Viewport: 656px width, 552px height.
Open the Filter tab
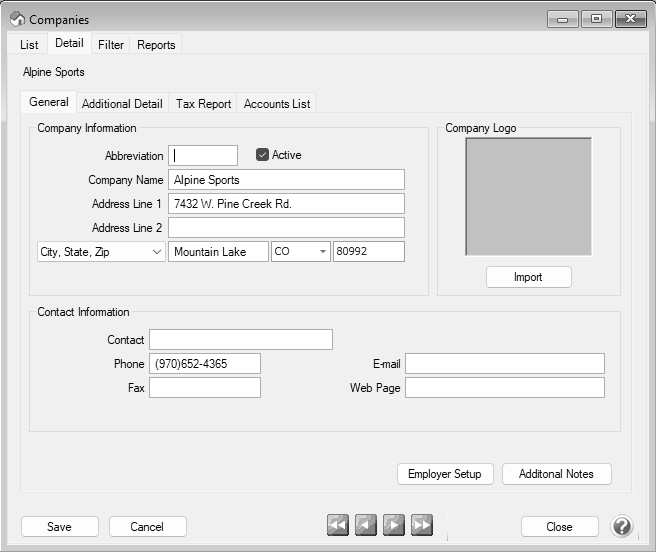111,45
